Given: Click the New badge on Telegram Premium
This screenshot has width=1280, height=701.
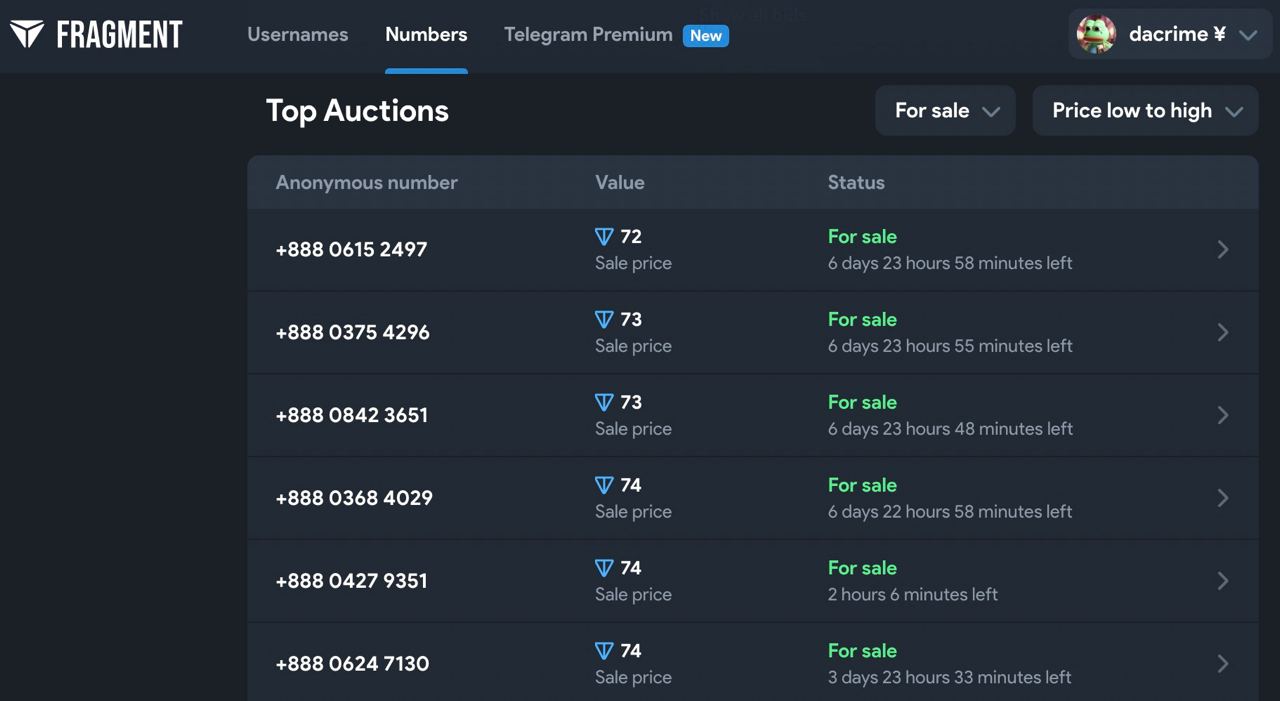Looking at the screenshot, I should [x=706, y=36].
